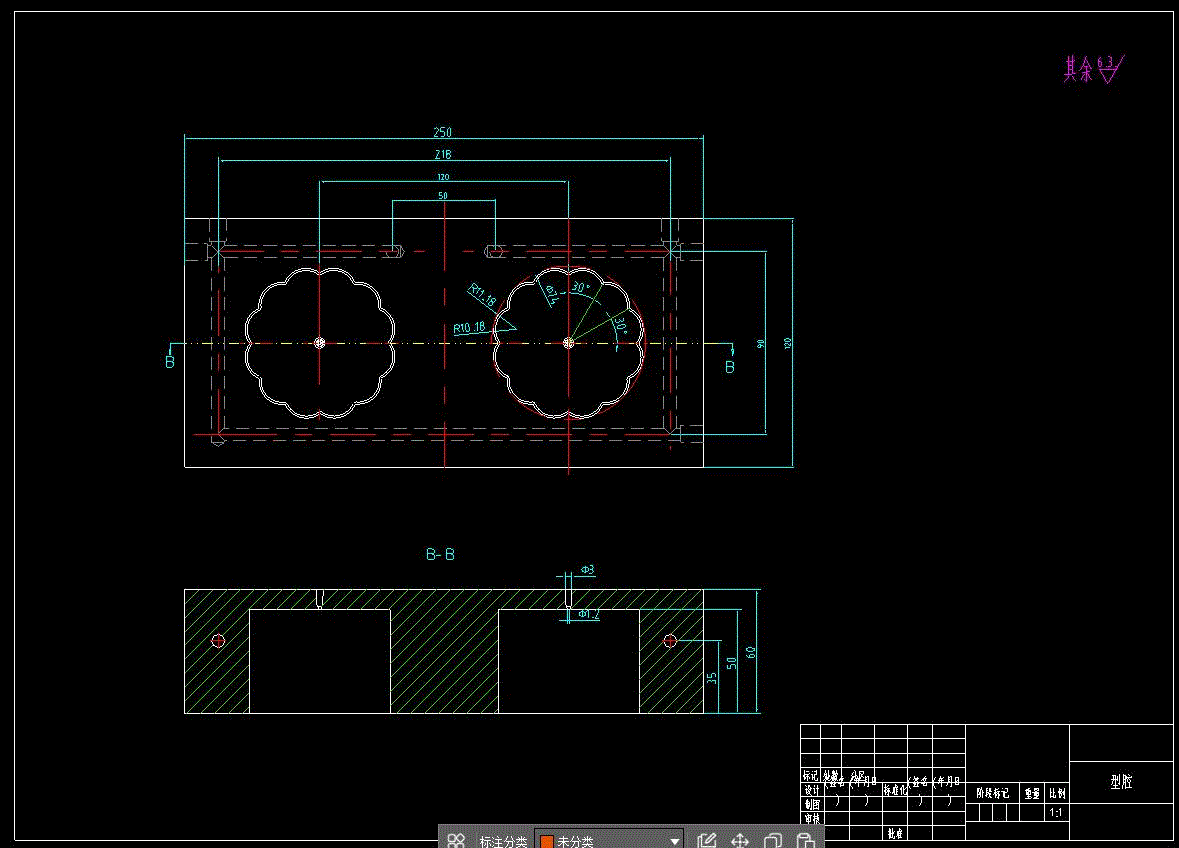The image size is (1179, 848).
Task: Click the R10.18 radius annotation
Action: click(x=469, y=328)
